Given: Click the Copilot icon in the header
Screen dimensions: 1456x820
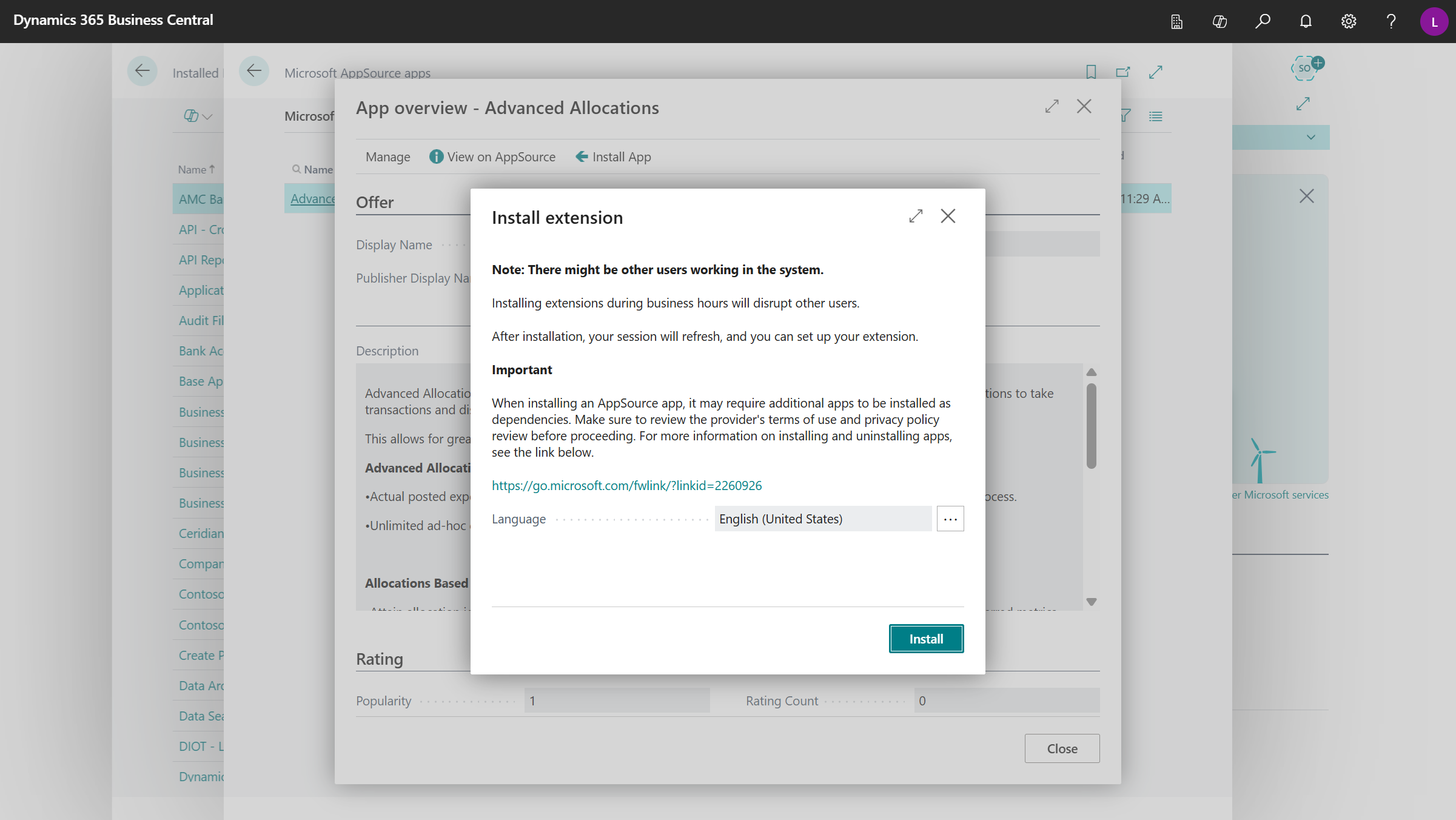Looking at the screenshot, I should tap(1219, 21).
